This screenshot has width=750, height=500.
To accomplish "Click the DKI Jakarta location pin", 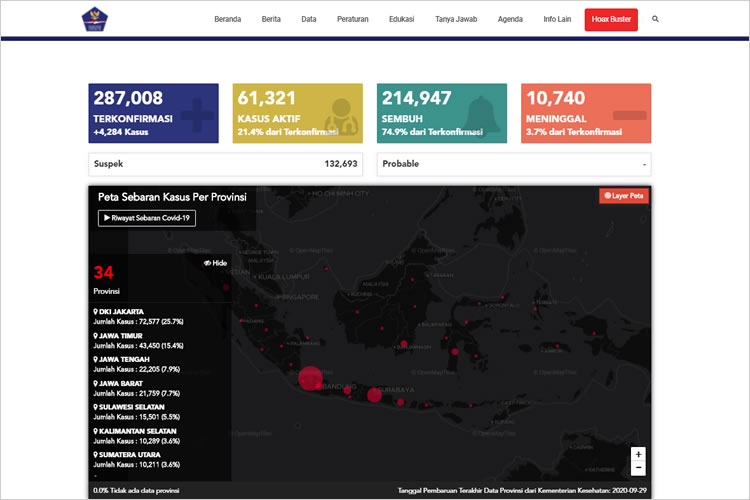I will tap(96, 311).
